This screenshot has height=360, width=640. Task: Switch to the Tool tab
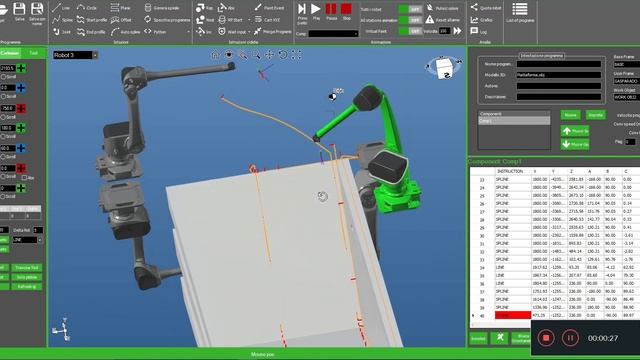click(33, 53)
